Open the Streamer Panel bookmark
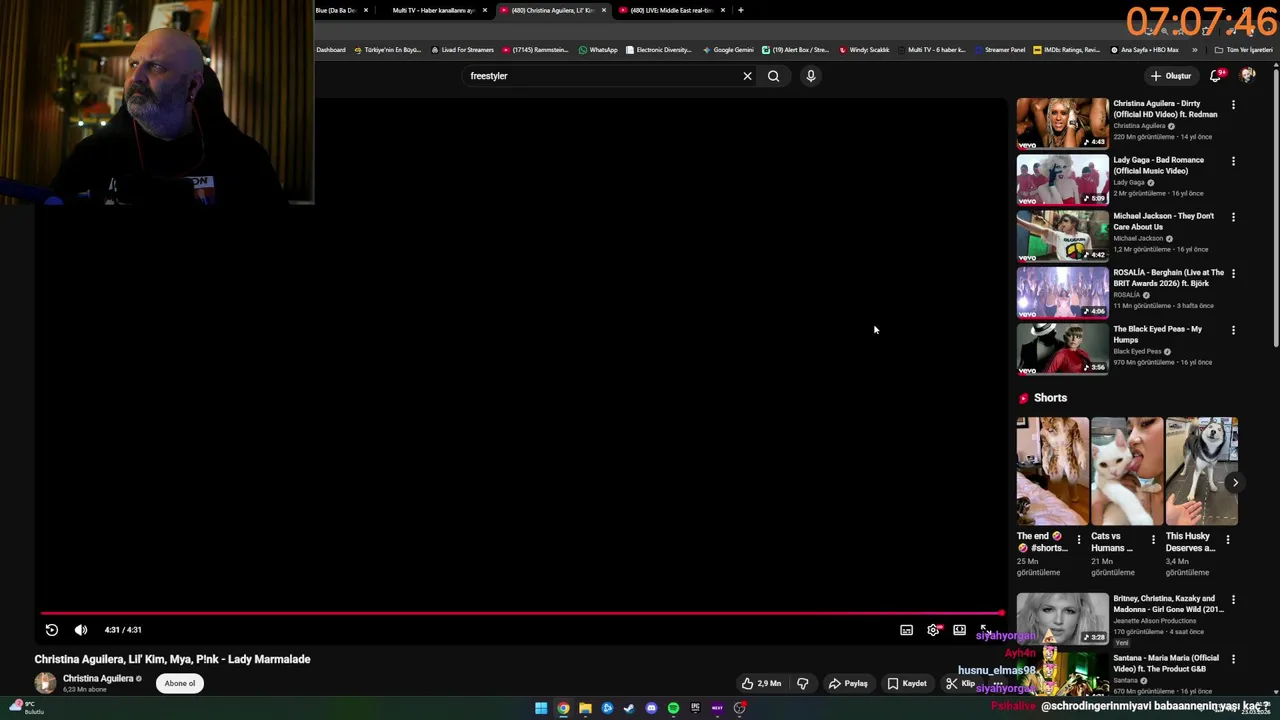Screen dimensions: 1280x720 coord(999,50)
